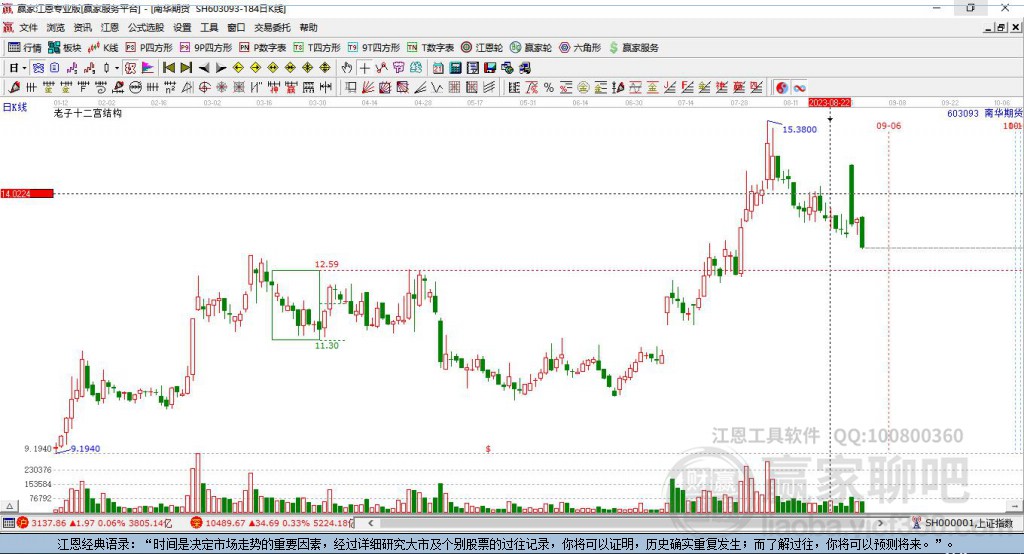Toggle the crosshair cursor tool

pos(364,68)
